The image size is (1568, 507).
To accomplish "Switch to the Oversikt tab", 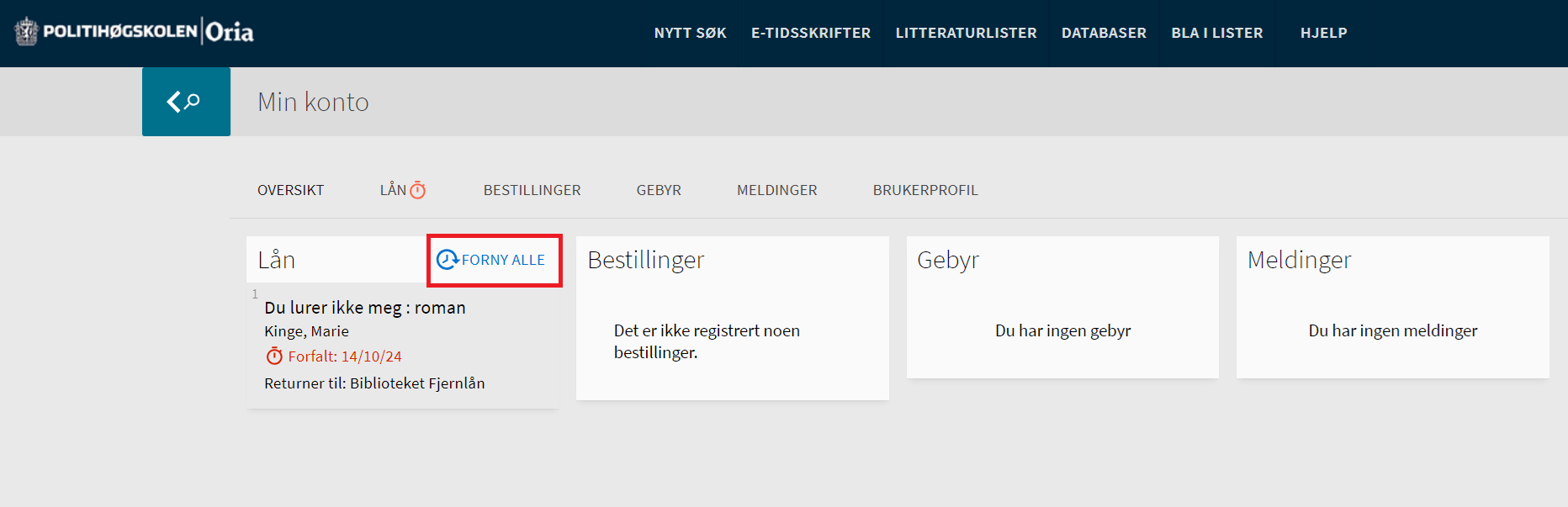I will click(291, 190).
